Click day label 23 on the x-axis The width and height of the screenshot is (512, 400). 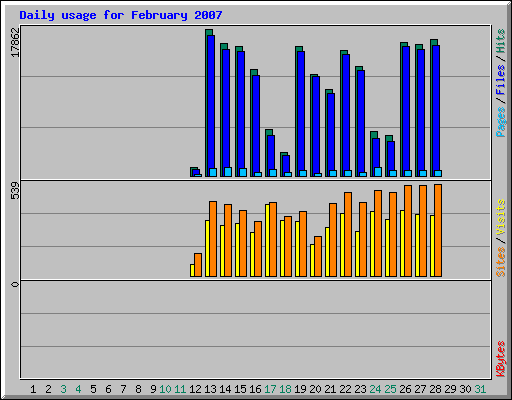pos(360,389)
